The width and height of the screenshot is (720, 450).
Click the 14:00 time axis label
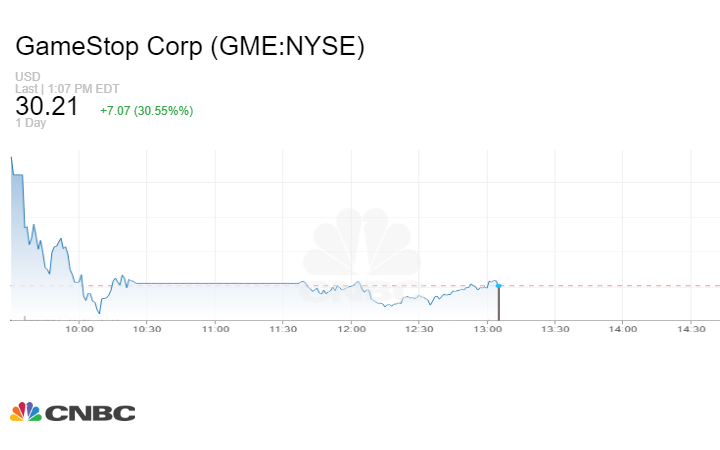click(623, 328)
